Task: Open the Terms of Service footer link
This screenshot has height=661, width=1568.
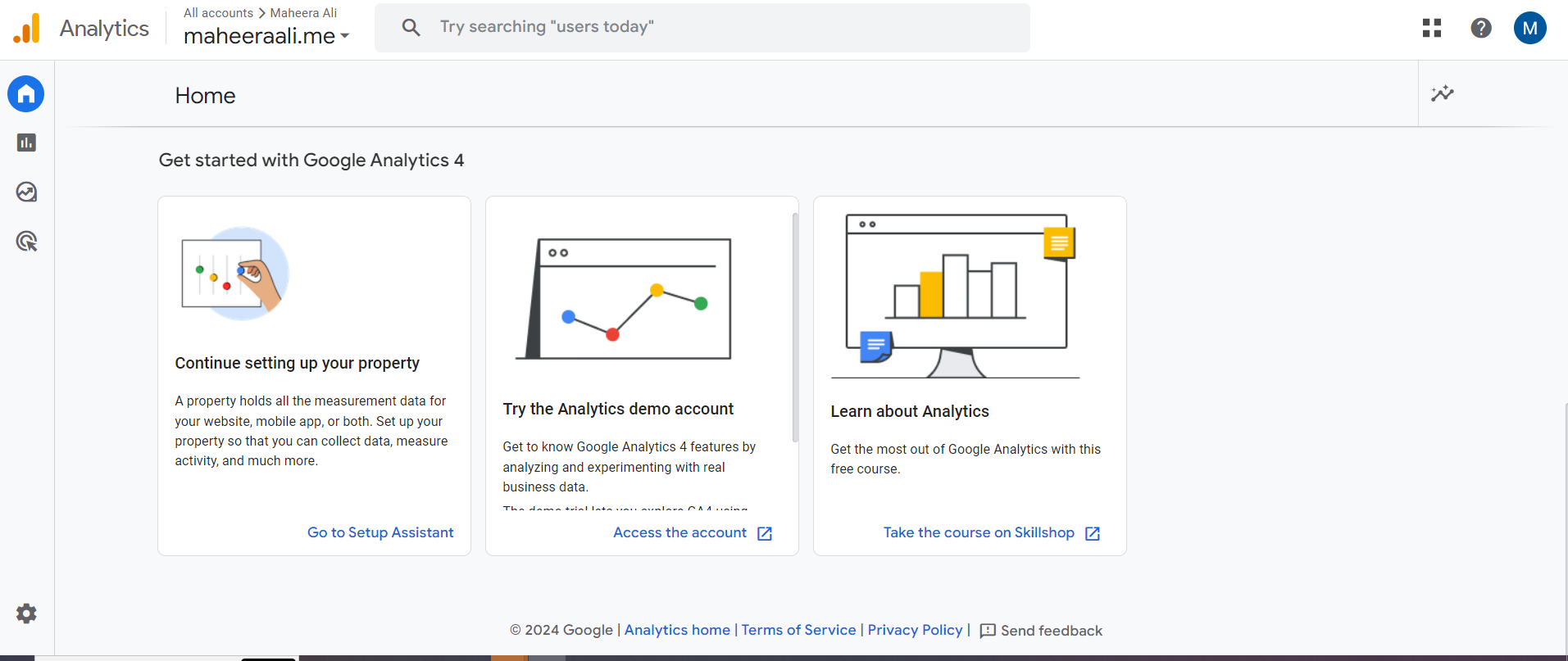Action: (x=798, y=630)
